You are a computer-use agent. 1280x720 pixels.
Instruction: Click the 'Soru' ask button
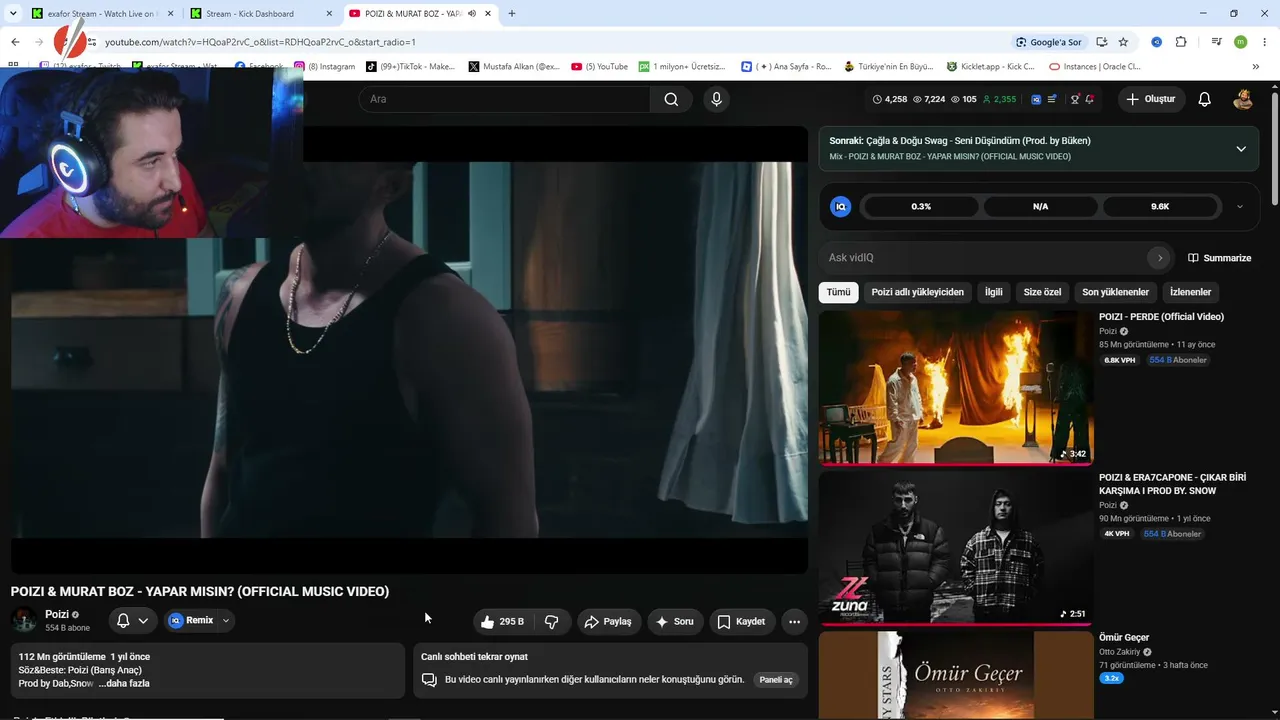[x=675, y=621]
